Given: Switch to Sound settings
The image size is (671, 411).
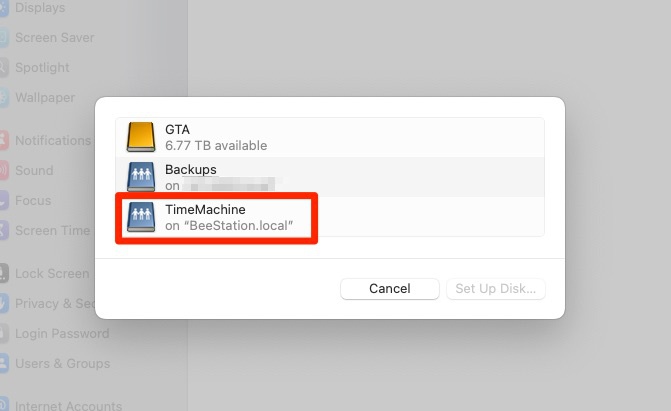Looking at the screenshot, I should [x=34, y=171].
